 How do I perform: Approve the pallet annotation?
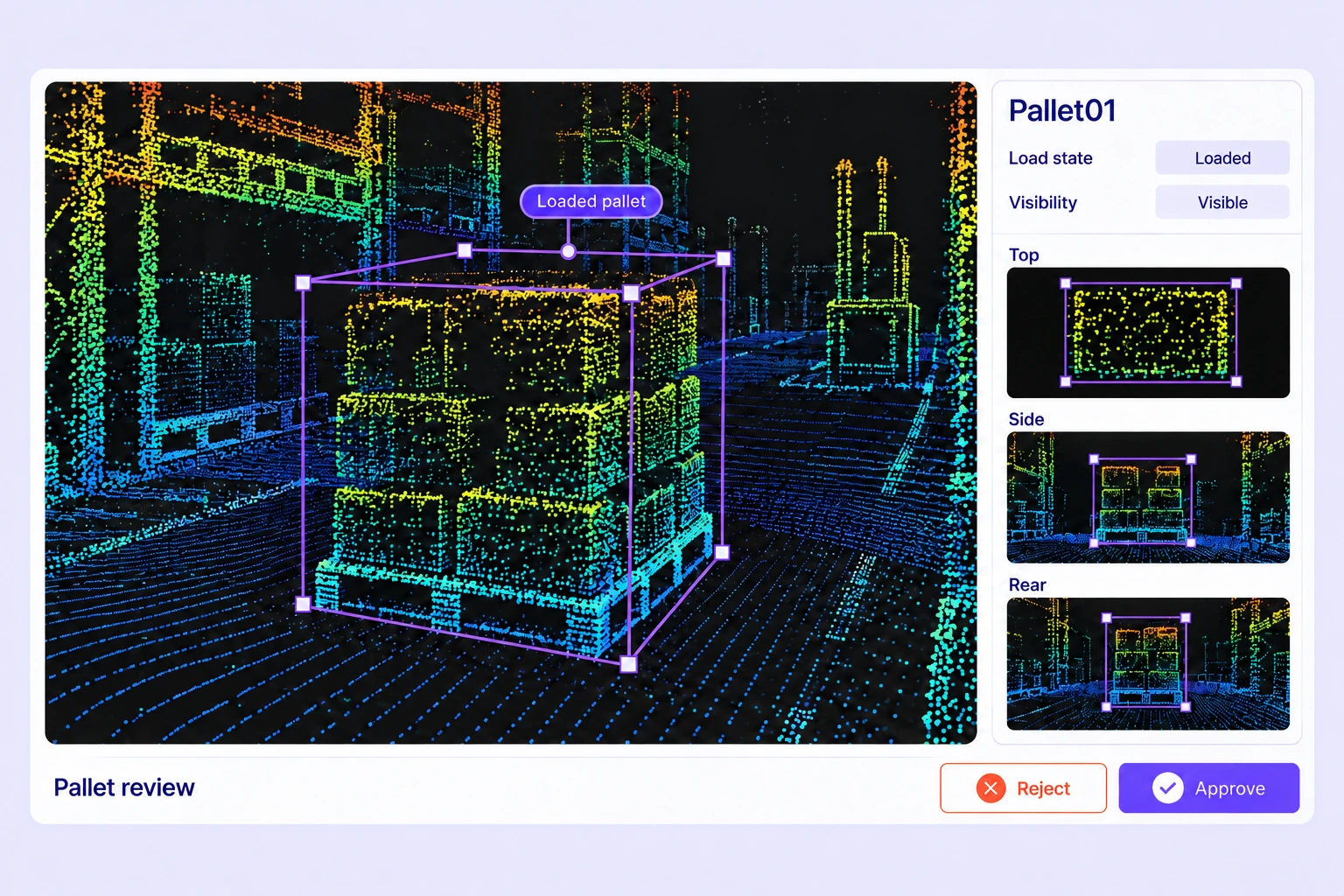tap(1208, 788)
